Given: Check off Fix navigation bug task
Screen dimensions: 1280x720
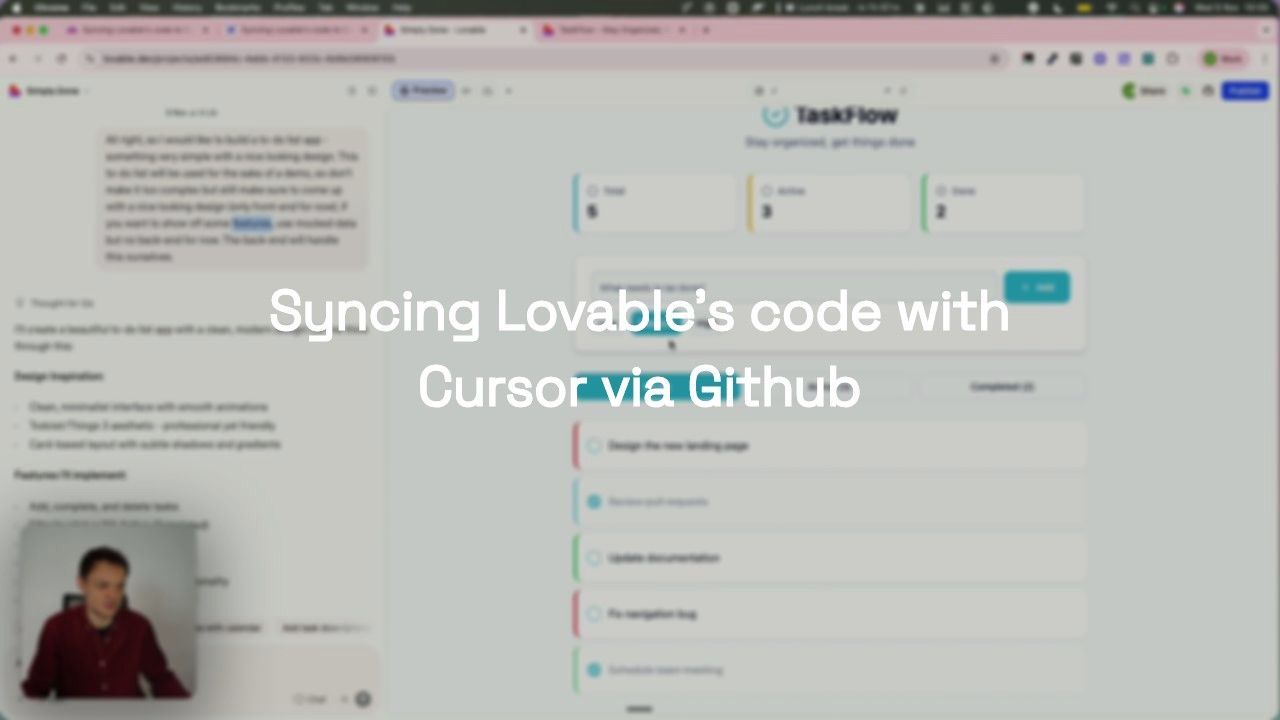Looking at the screenshot, I should (594, 614).
